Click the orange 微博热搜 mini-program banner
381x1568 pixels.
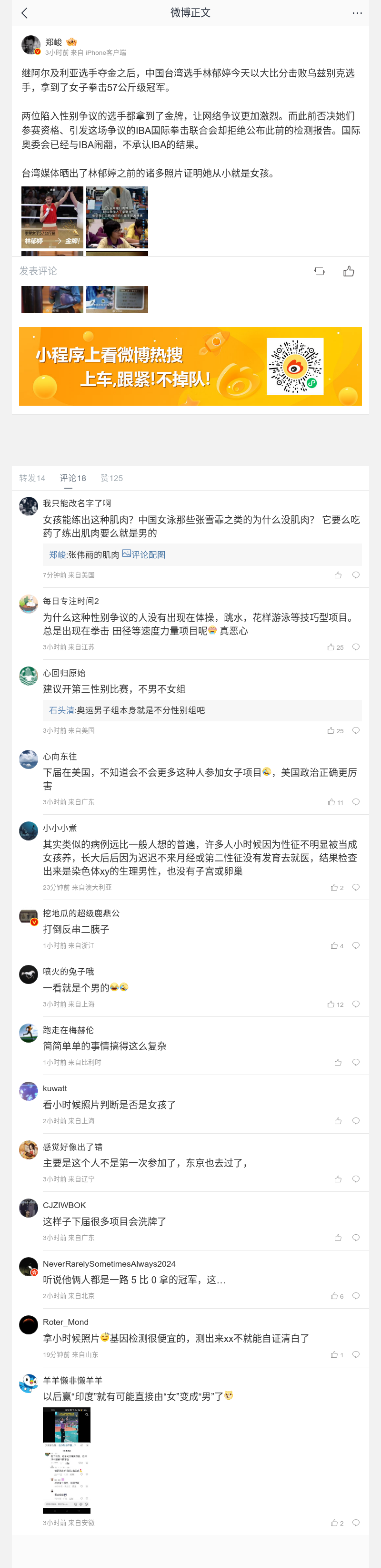(x=190, y=366)
